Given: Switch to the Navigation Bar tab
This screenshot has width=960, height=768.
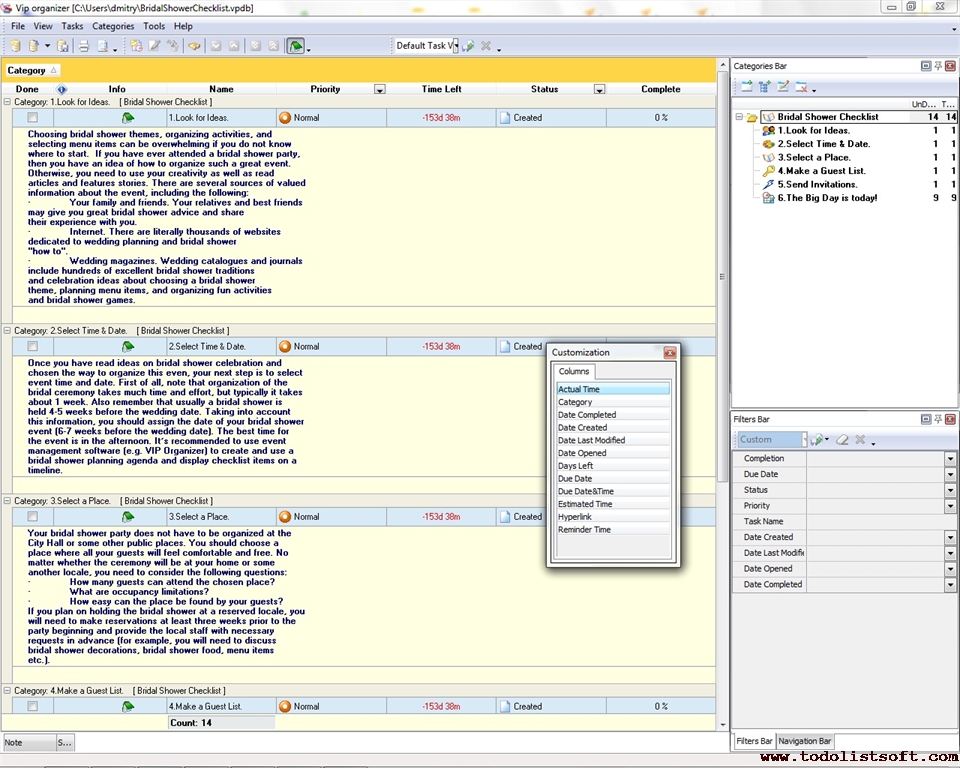Looking at the screenshot, I should [x=805, y=741].
